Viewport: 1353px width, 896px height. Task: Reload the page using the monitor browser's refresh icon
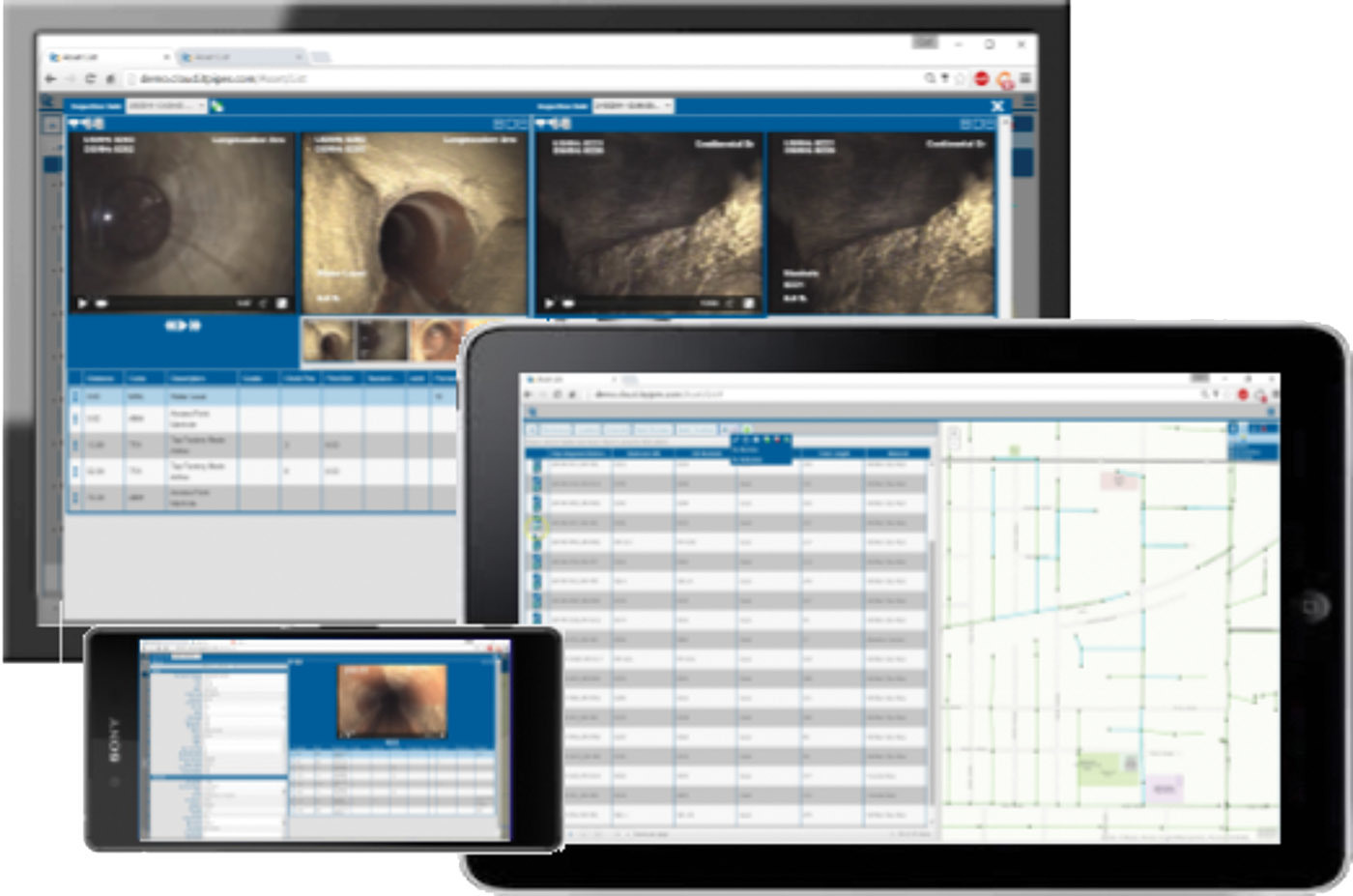tap(91, 79)
